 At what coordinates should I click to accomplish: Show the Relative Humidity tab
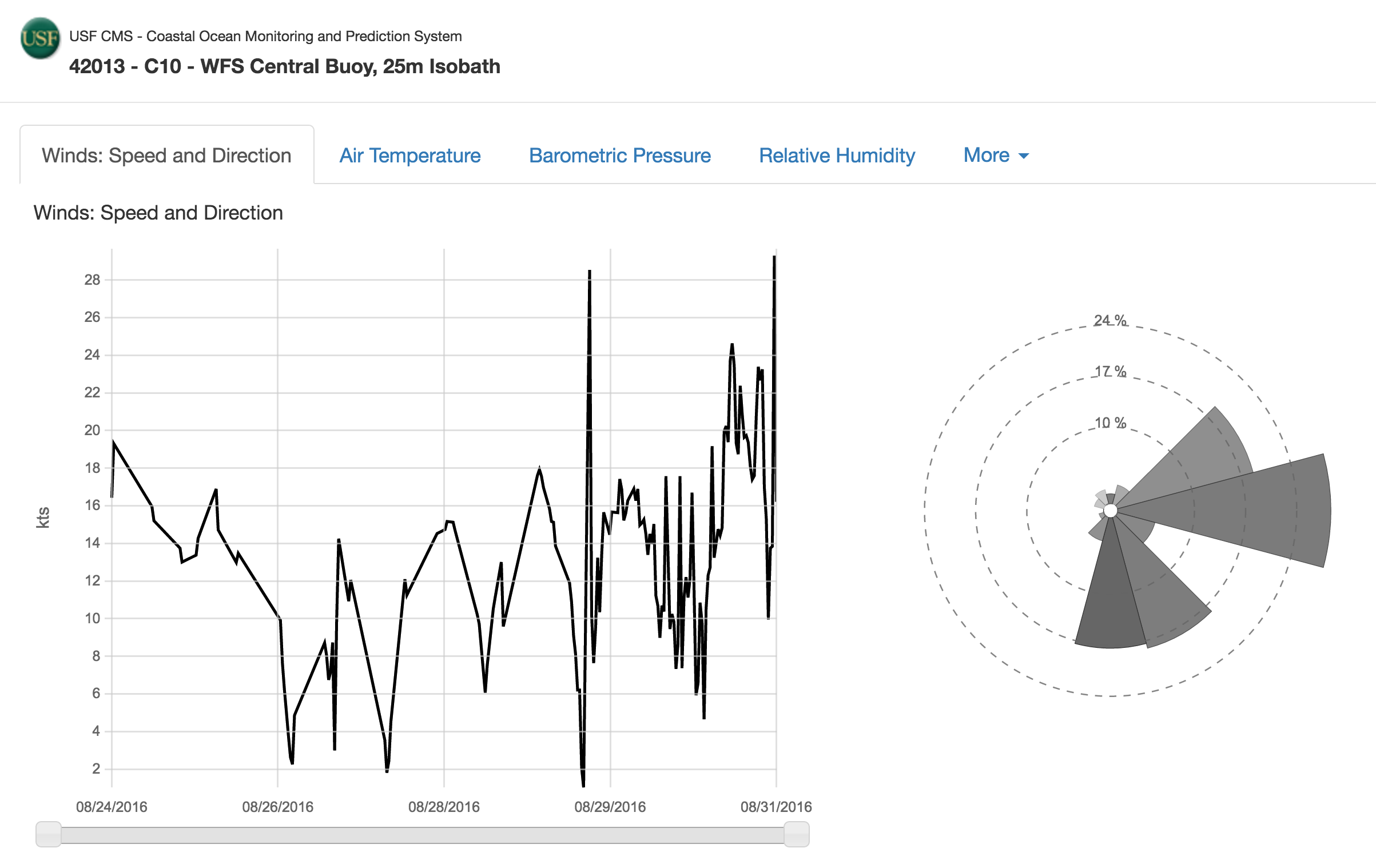coord(837,156)
